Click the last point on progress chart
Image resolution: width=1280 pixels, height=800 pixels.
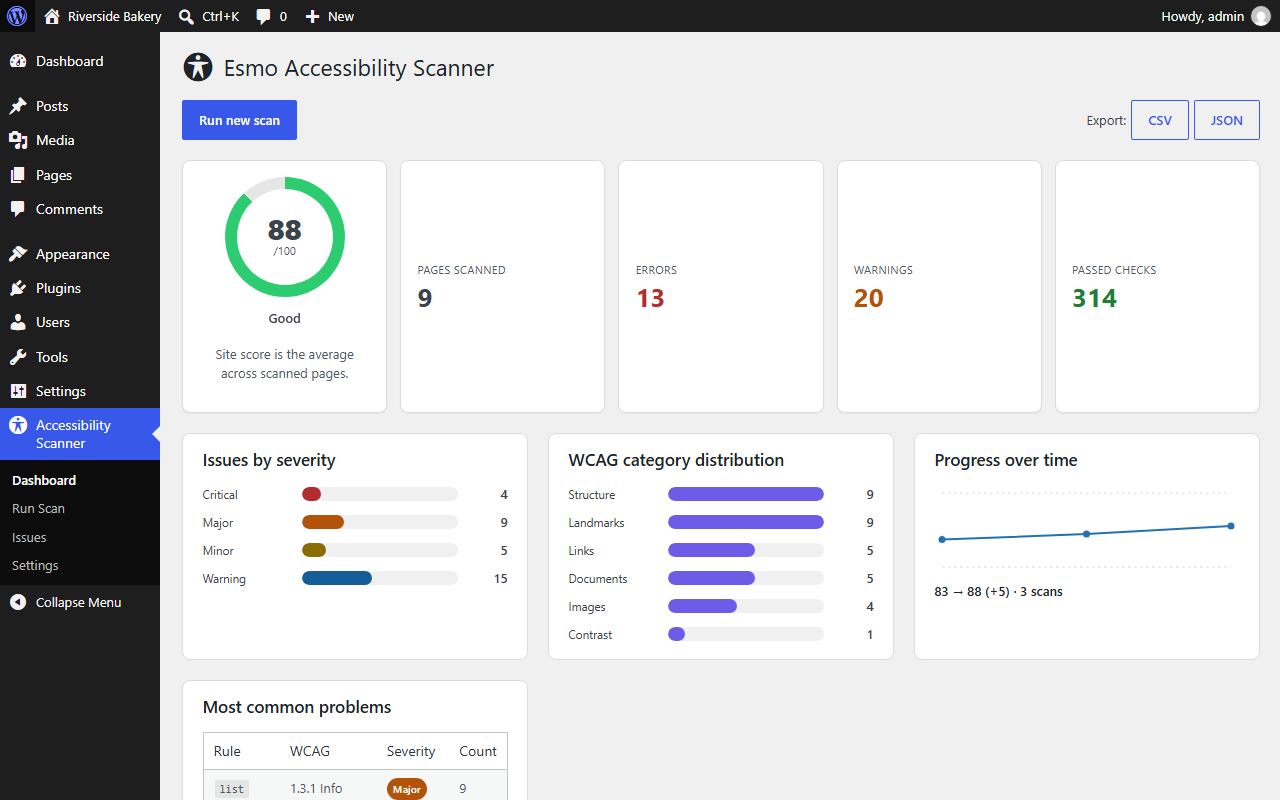coord(1231,526)
